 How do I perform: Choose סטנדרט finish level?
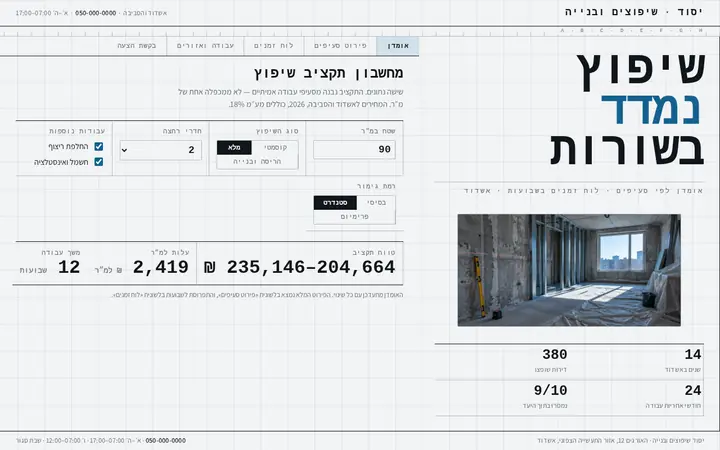[x=335, y=202]
